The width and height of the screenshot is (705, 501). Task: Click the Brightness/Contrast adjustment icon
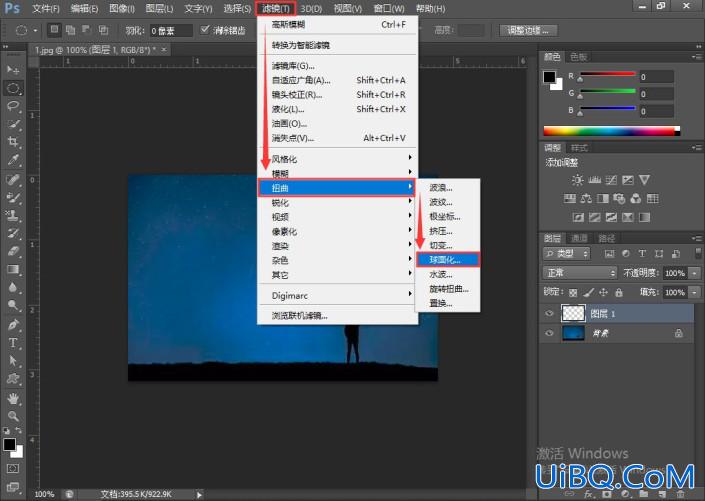point(577,180)
